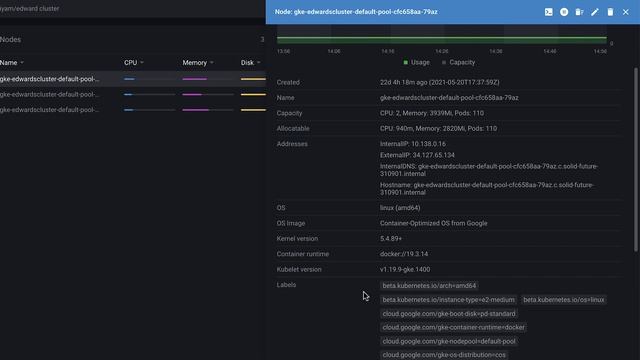The width and height of the screenshot is (640, 360).
Task: Click the green usage line on the chart
Action: click(x=442, y=38)
